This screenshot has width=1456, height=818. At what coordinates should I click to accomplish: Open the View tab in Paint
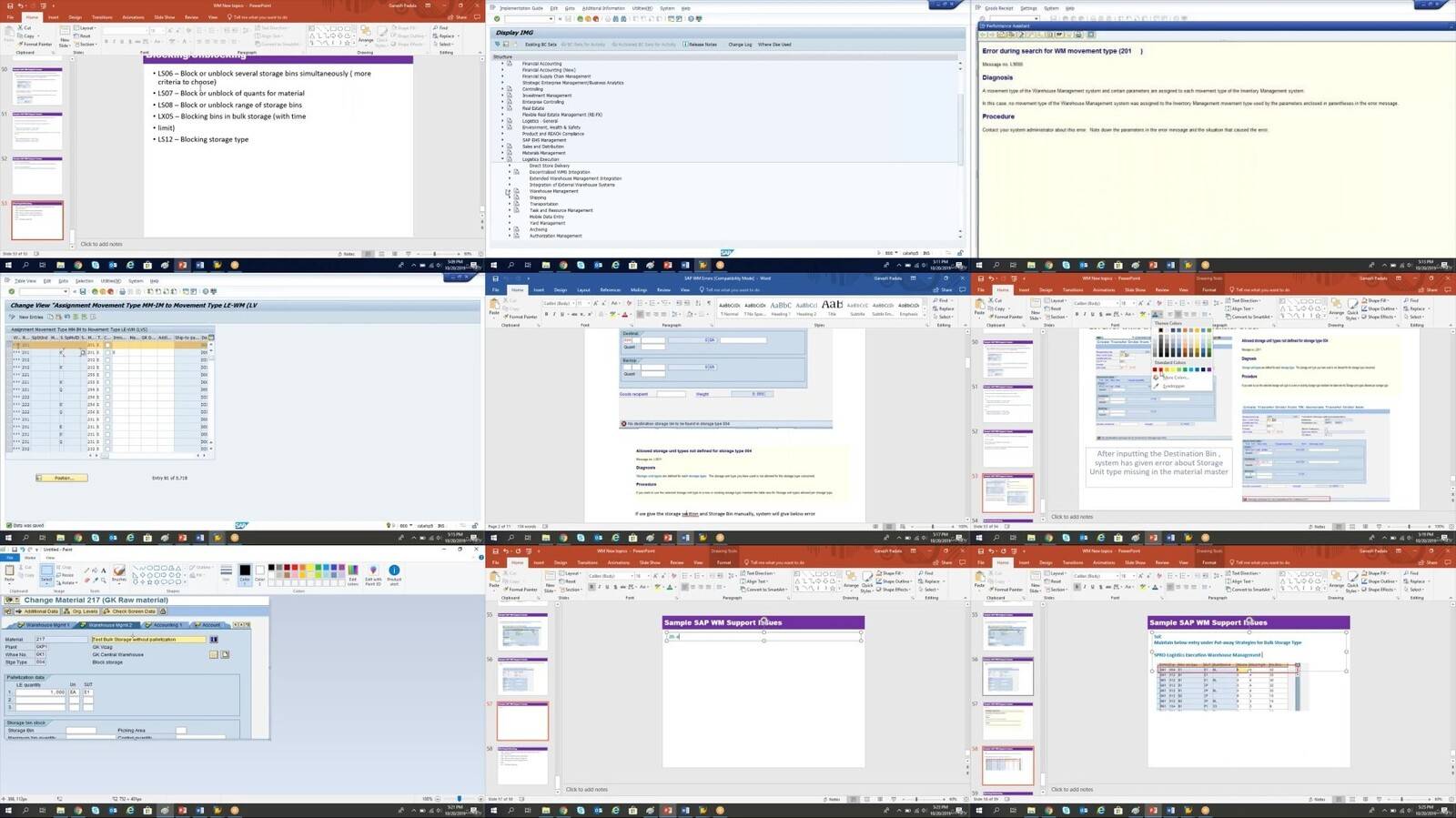point(50,558)
